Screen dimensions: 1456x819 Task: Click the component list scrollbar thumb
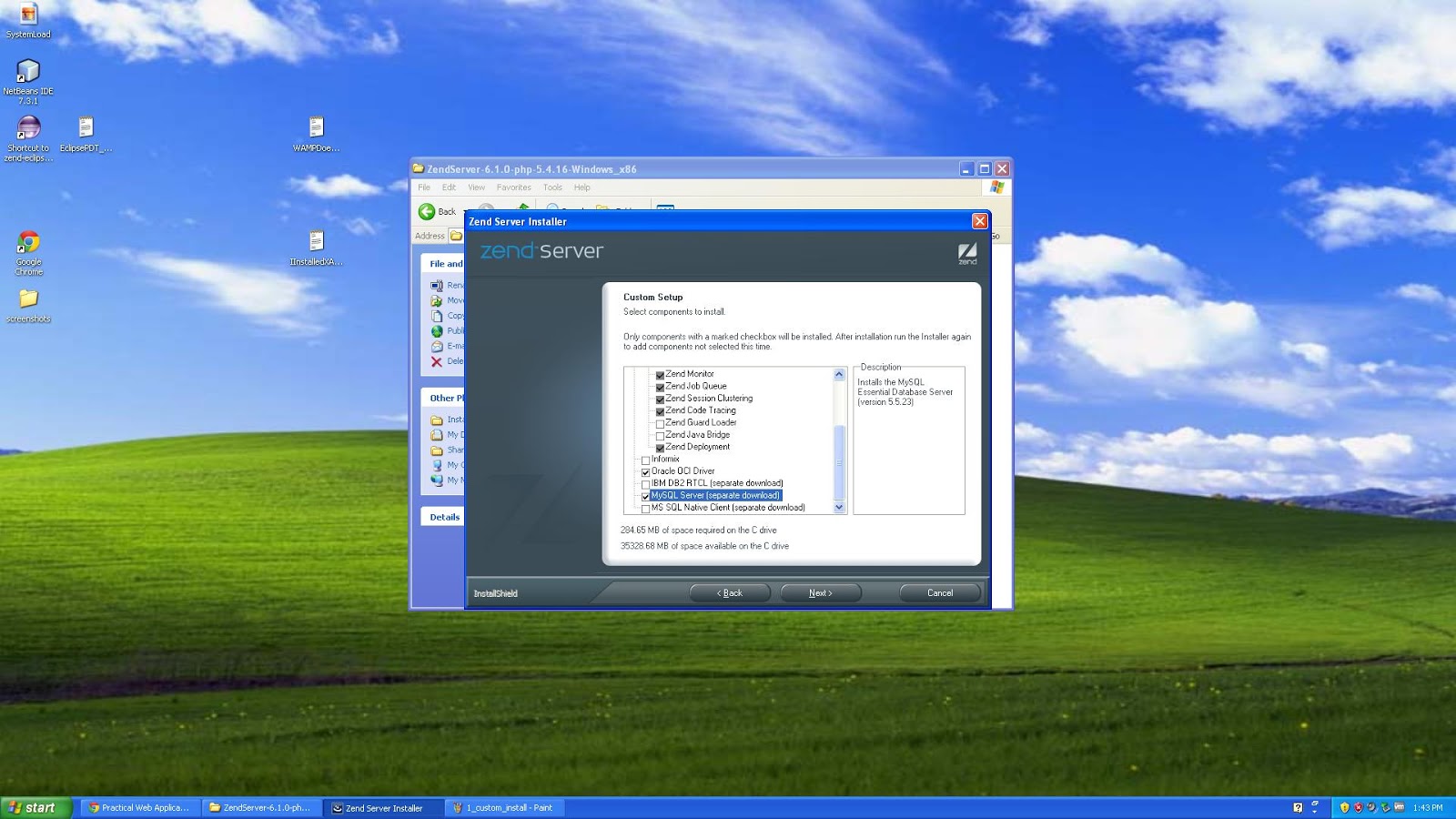(x=839, y=462)
